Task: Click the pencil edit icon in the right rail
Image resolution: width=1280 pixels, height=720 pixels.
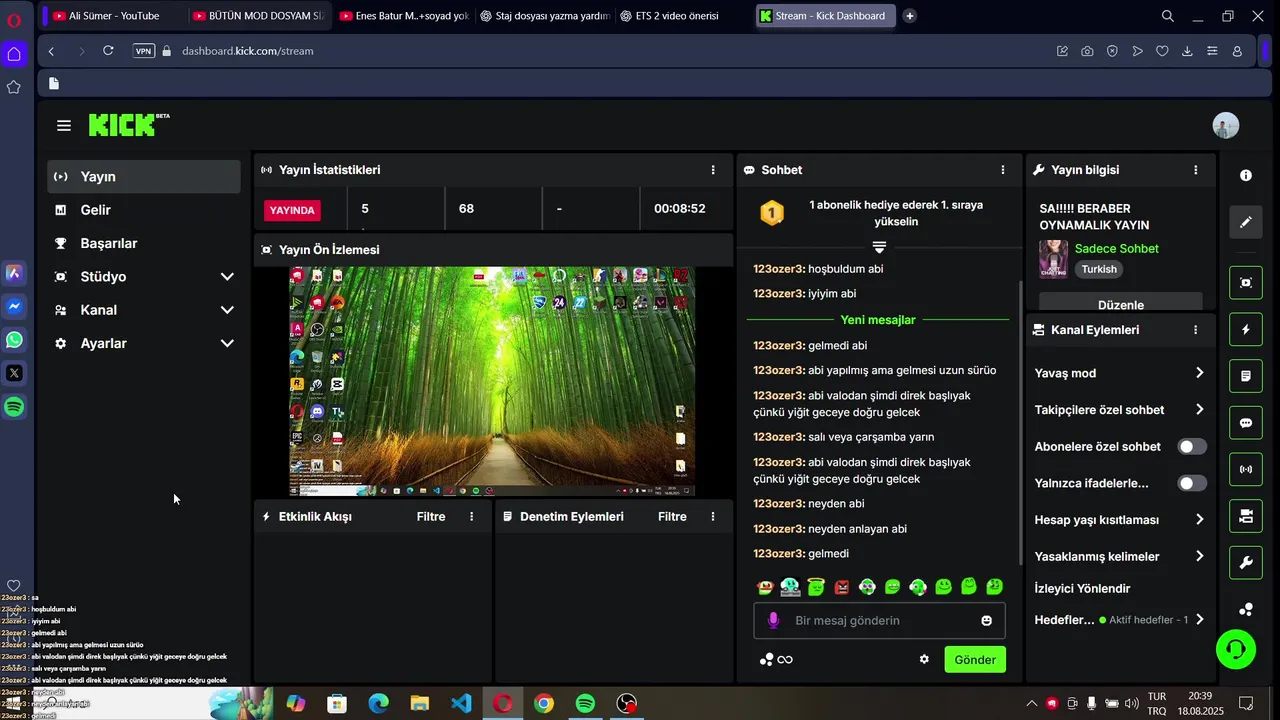Action: coord(1246,222)
